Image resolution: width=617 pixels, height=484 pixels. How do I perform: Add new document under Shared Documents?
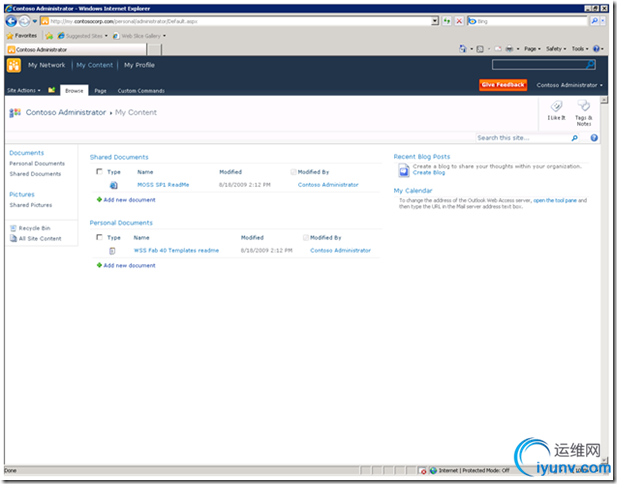129,200
